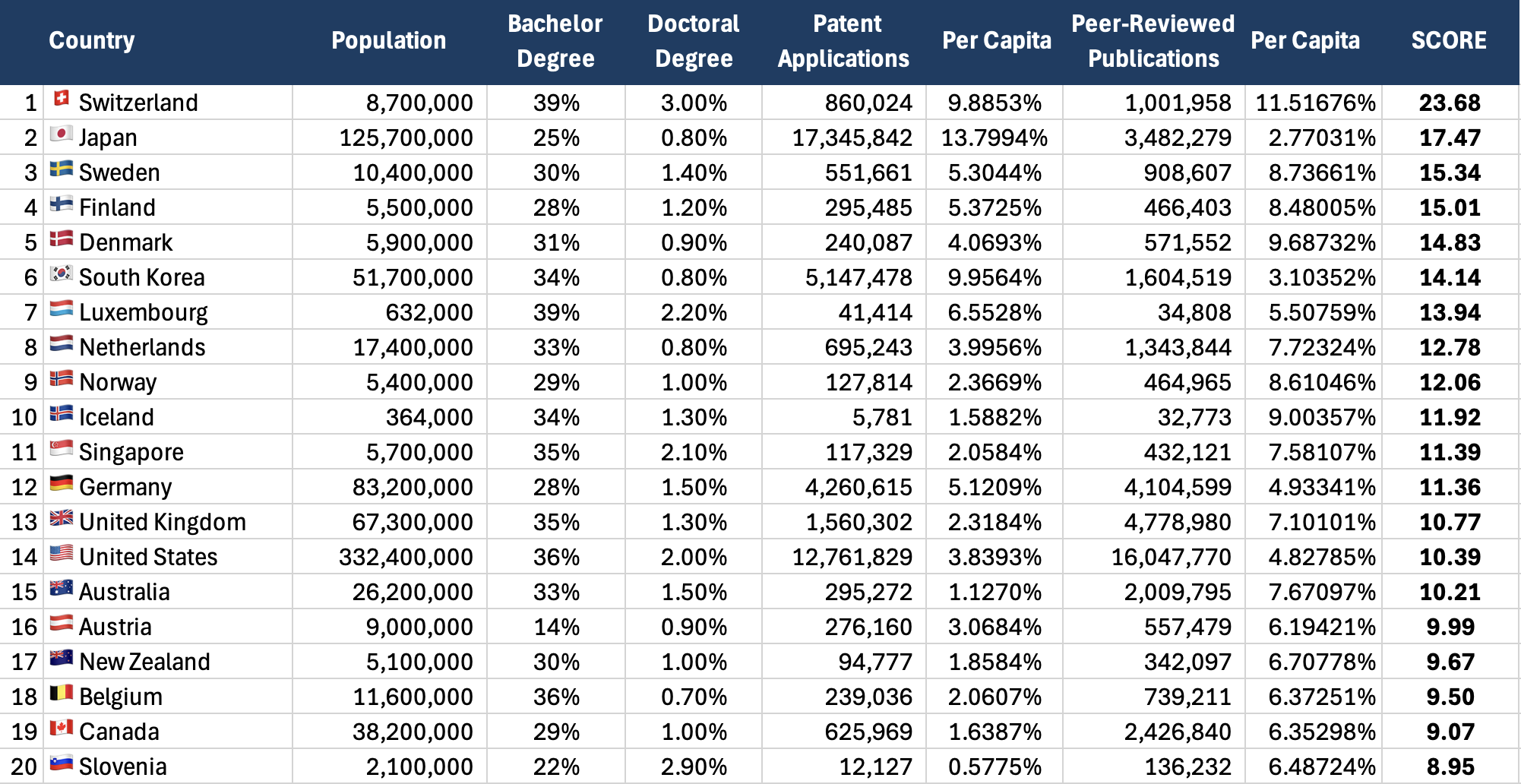Click the Canada flag icon
This screenshot has width=1521, height=784.
(62, 729)
